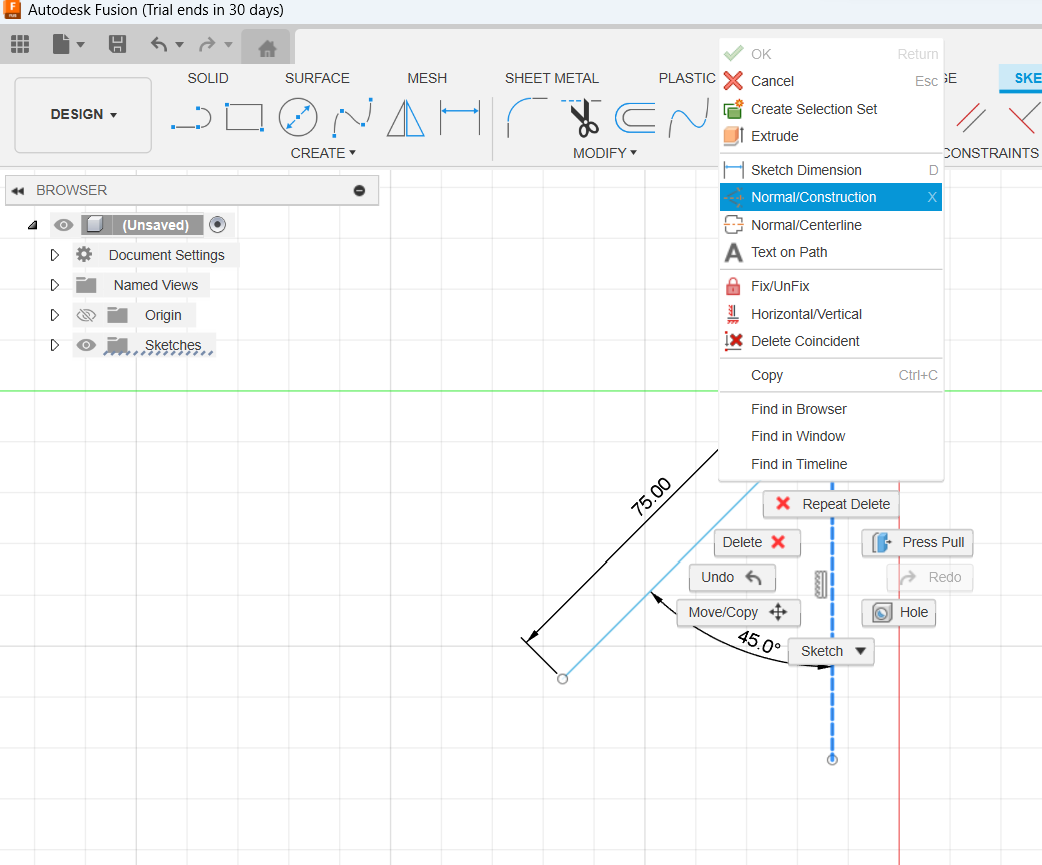Image resolution: width=1042 pixels, height=865 pixels.
Task: Select the Rectangle sketch tool
Action: click(x=245, y=117)
